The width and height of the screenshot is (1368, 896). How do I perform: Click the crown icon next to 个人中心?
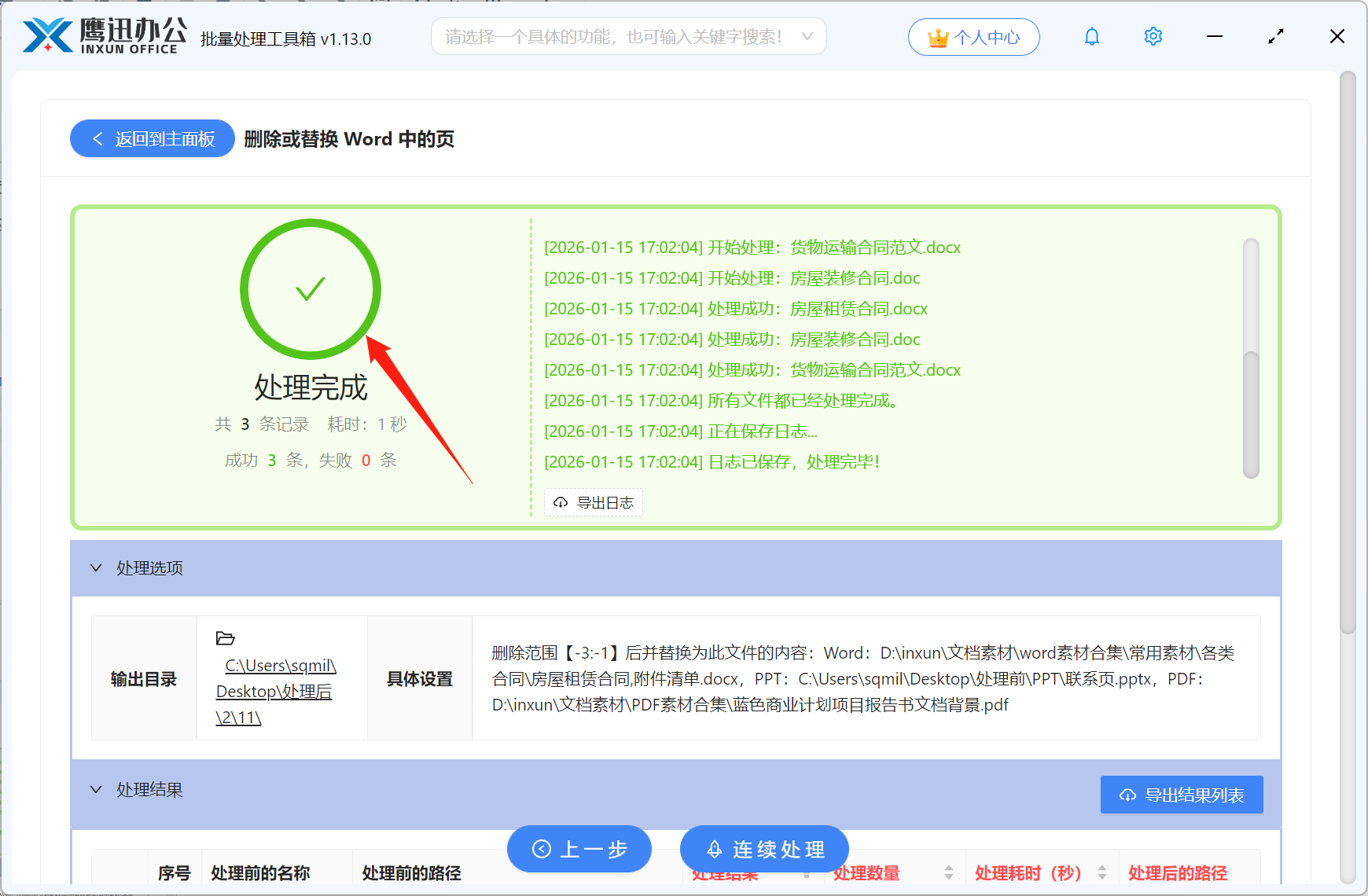coord(936,36)
